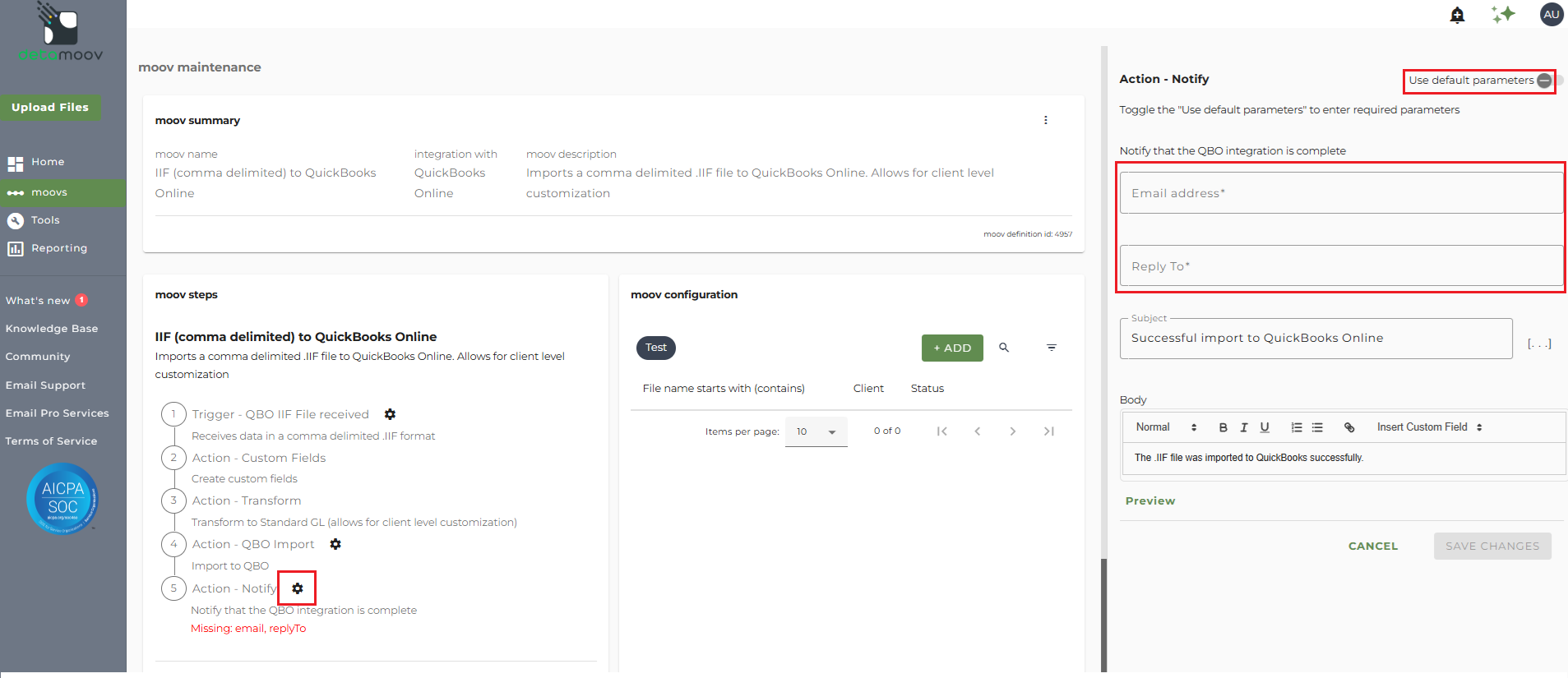Open the AI sparkle assistant icon
The height and width of the screenshot is (678, 1568).
[x=1503, y=15]
